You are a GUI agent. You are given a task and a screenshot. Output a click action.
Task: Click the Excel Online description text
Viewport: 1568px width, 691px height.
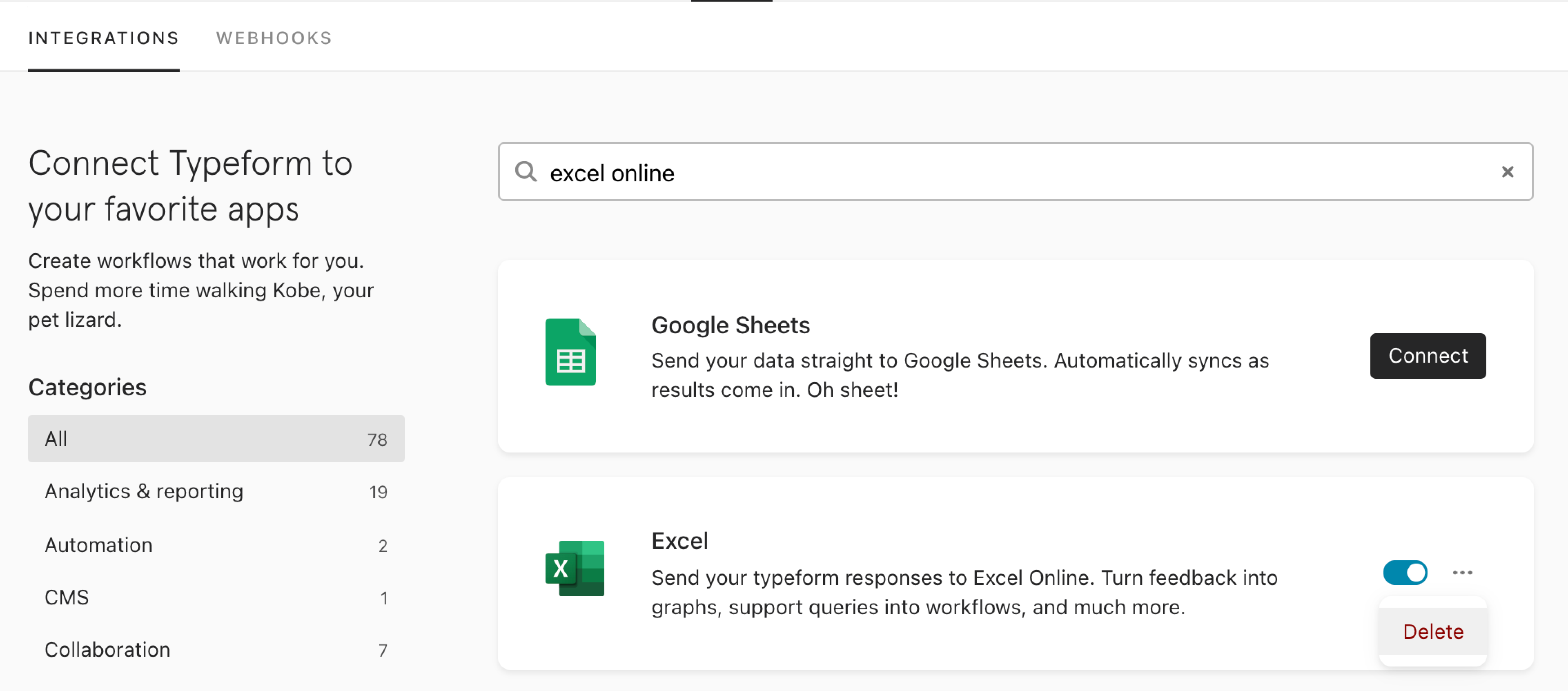[x=964, y=592]
